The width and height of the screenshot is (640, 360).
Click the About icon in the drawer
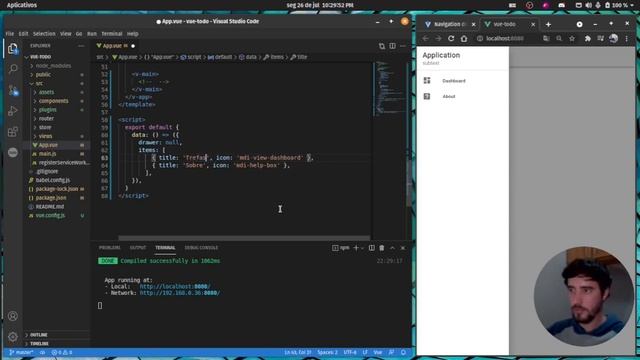coord(427,96)
